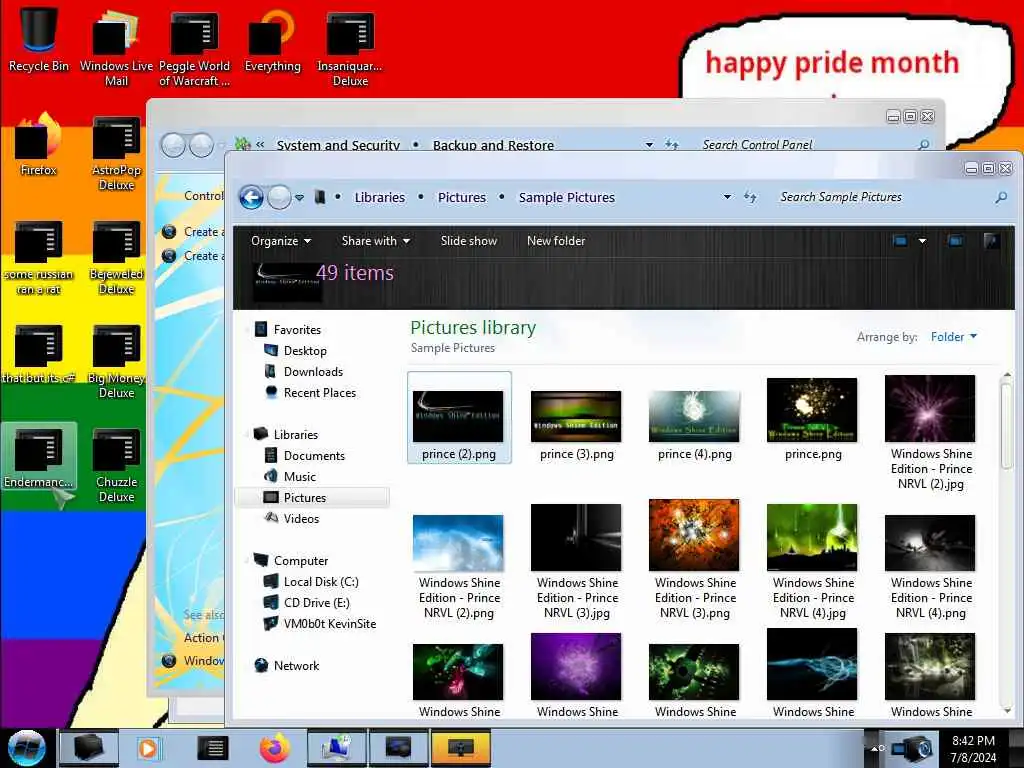1024x768 pixels.
Task: Open Chuzzle Deluxe desktop icon
Action: point(116,464)
